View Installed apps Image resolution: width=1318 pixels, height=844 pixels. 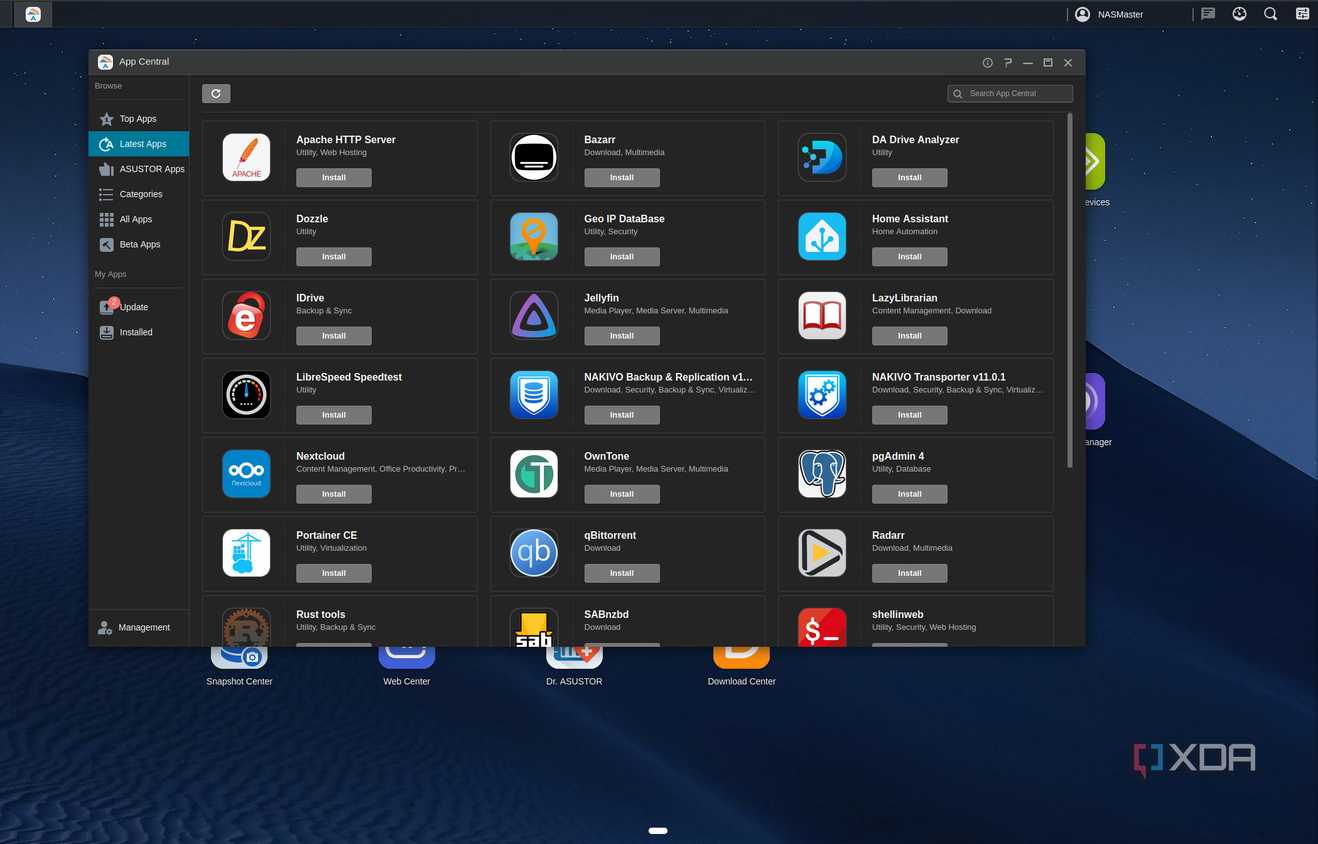pyautogui.click(x=138, y=332)
